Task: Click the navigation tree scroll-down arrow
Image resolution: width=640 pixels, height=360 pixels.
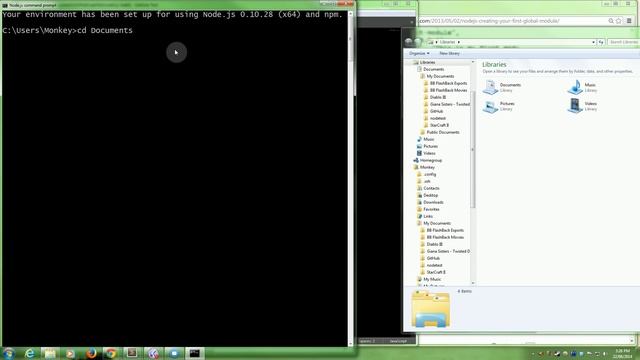Action: point(473,283)
